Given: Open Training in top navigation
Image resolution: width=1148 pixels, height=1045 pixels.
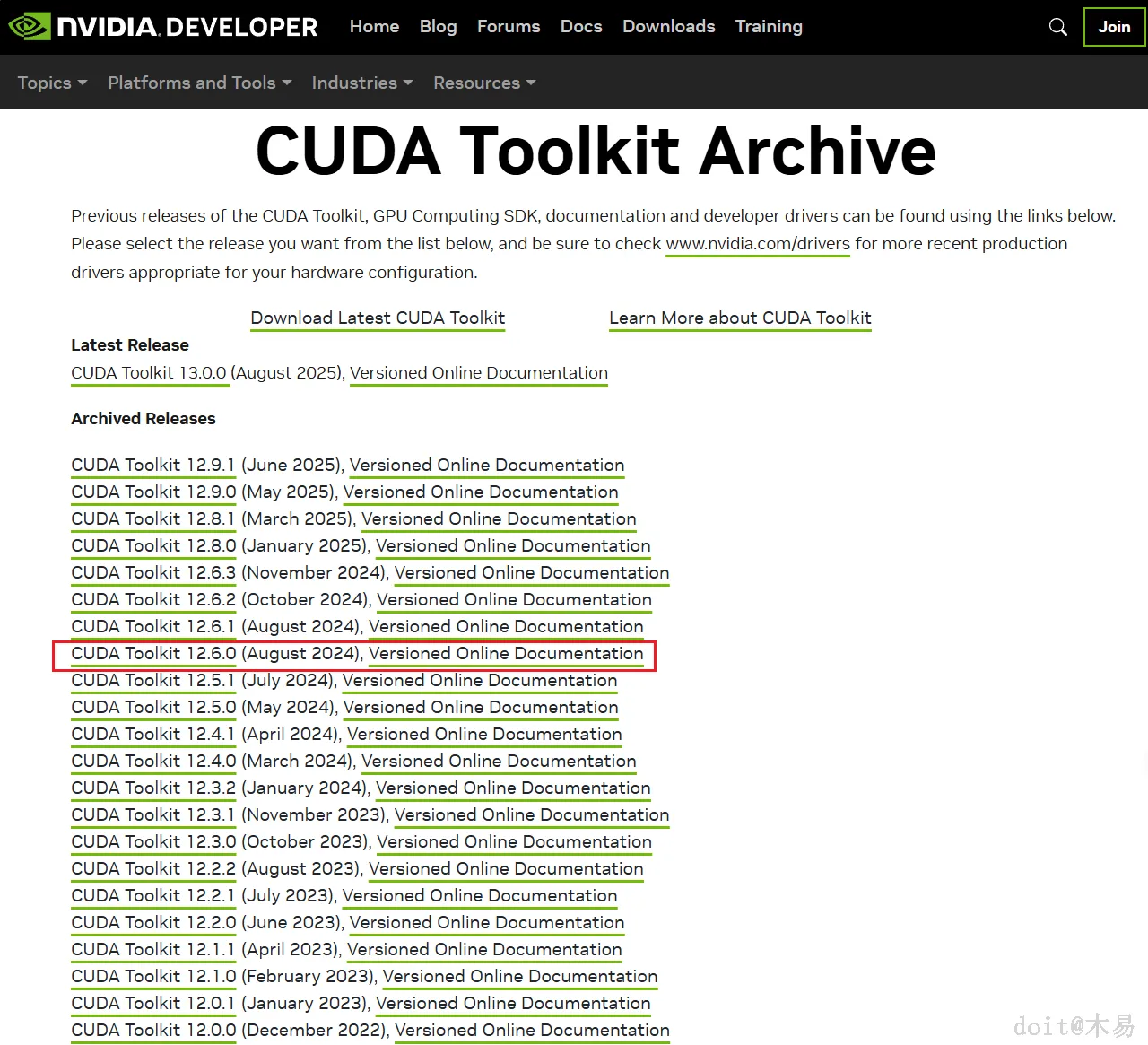Looking at the screenshot, I should click(769, 27).
